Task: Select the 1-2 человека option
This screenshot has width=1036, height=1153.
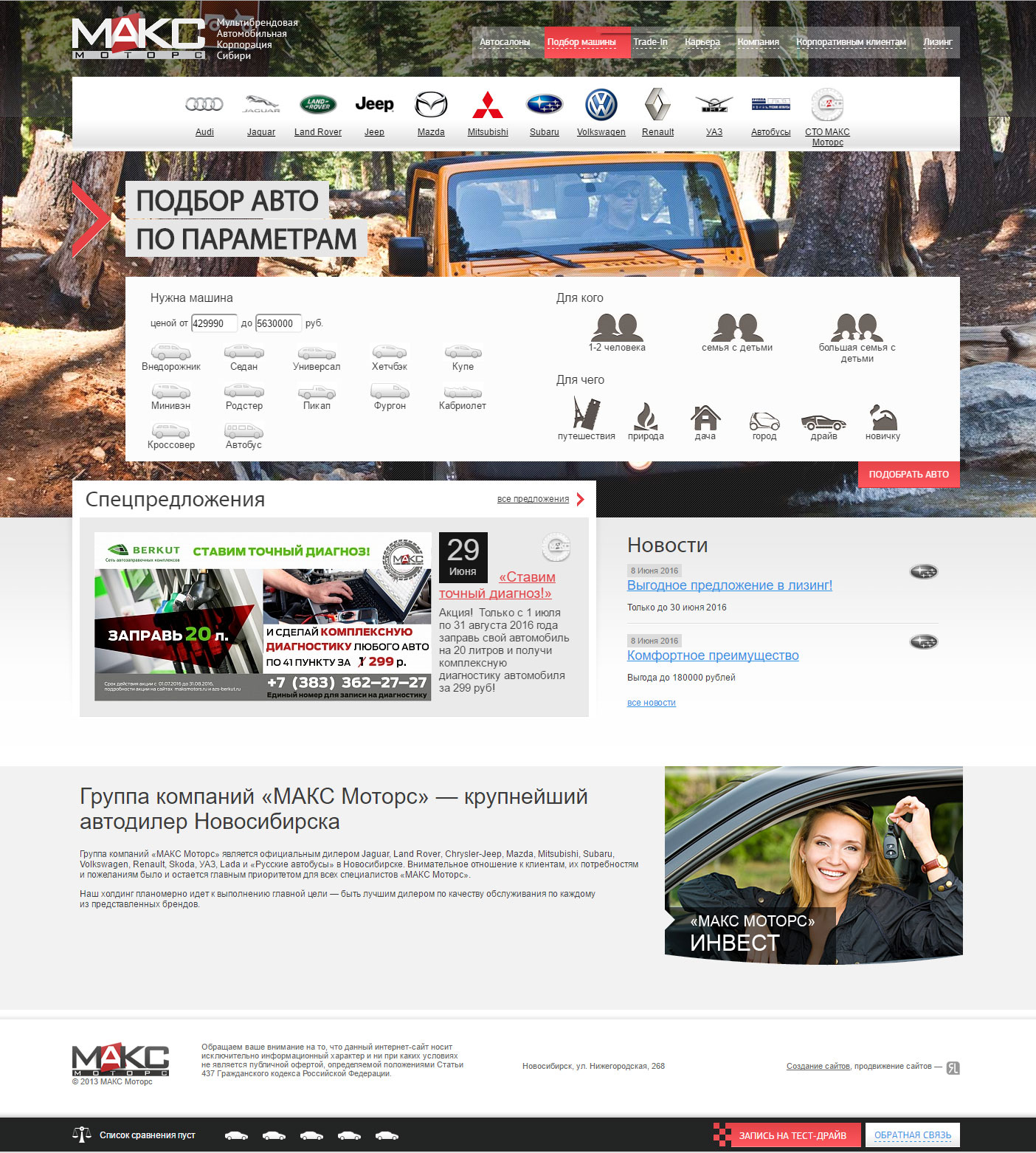Action: tap(617, 332)
